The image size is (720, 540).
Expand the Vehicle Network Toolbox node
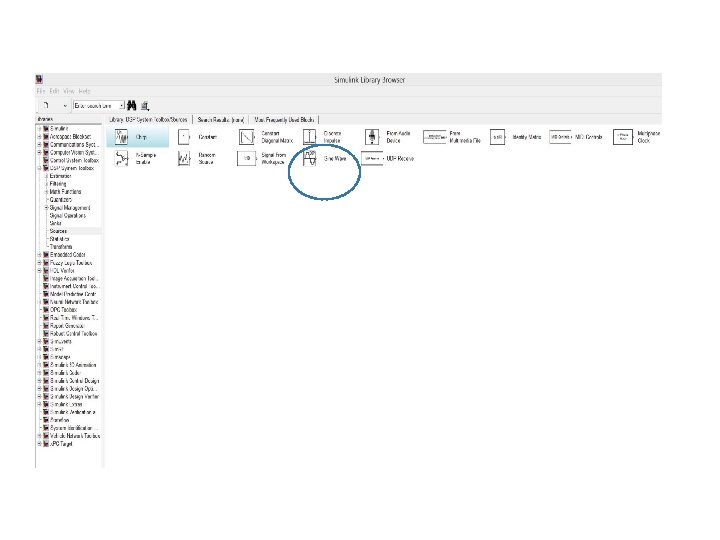coord(39,435)
